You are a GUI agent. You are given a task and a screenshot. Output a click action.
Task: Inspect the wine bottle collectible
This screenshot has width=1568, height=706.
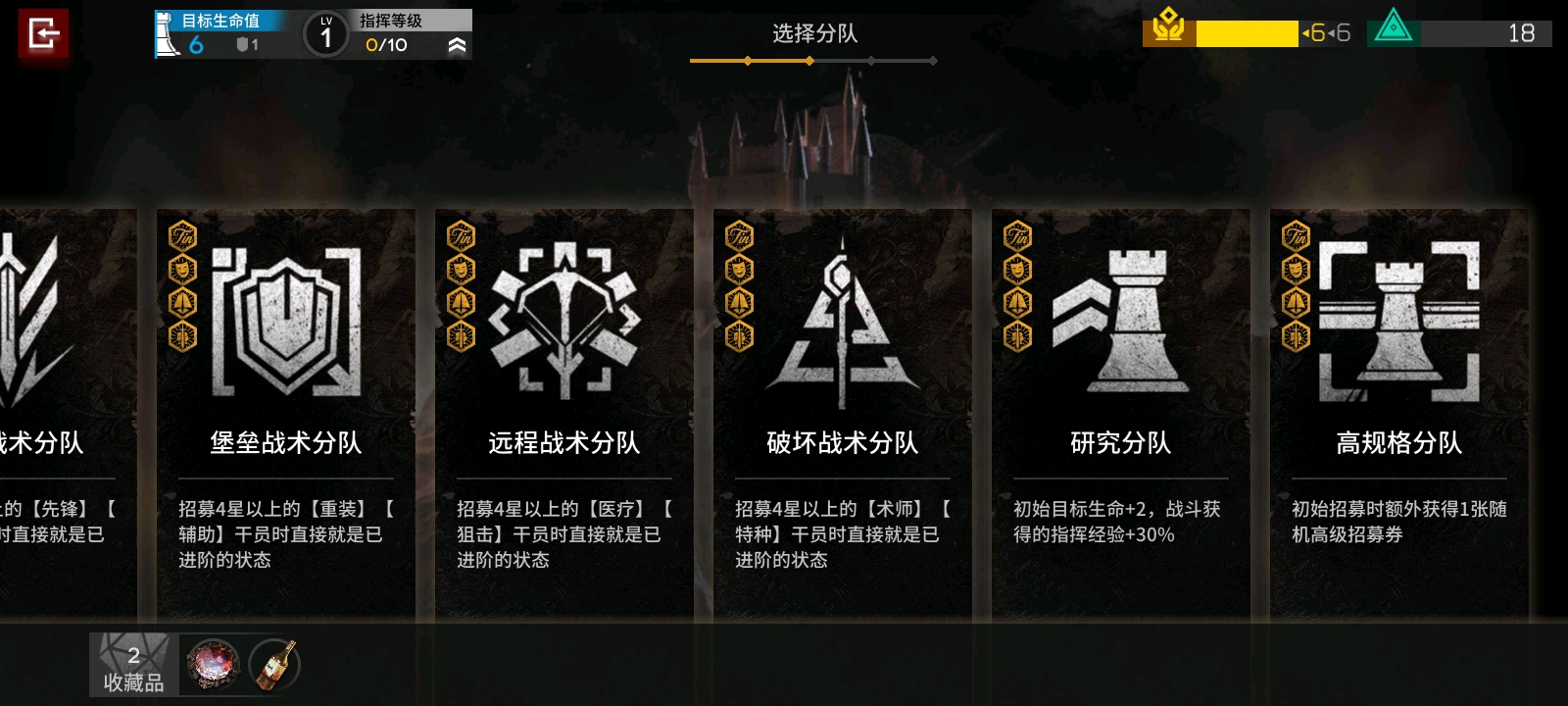click(x=274, y=664)
